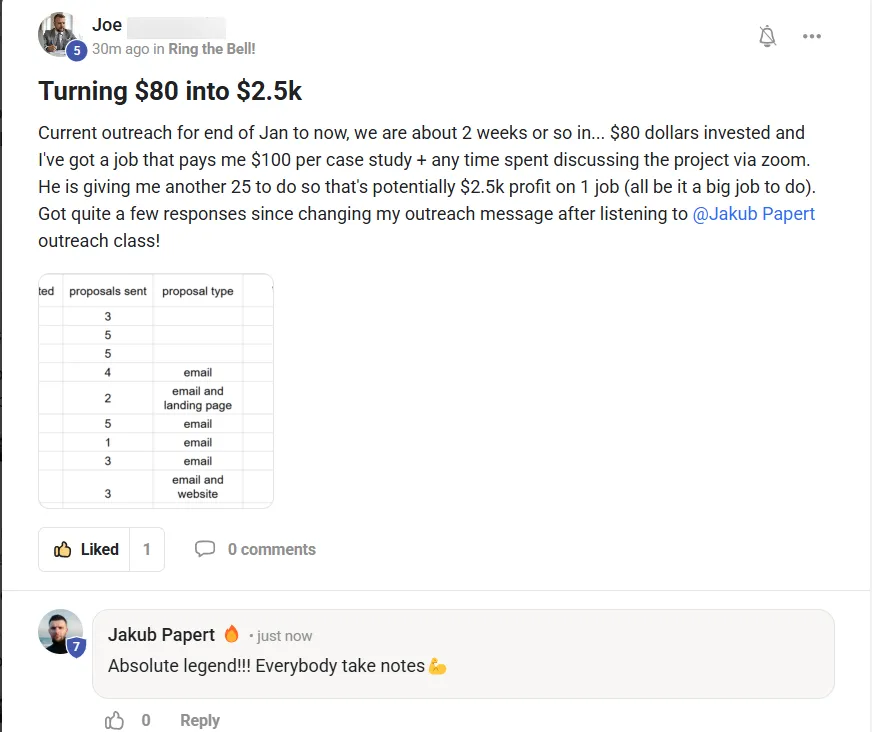Image resolution: width=872 pixels, height=732 pixels.
Task: Click the level 7 badge on Jakub's avatar
Action: (x=76, y=647)
